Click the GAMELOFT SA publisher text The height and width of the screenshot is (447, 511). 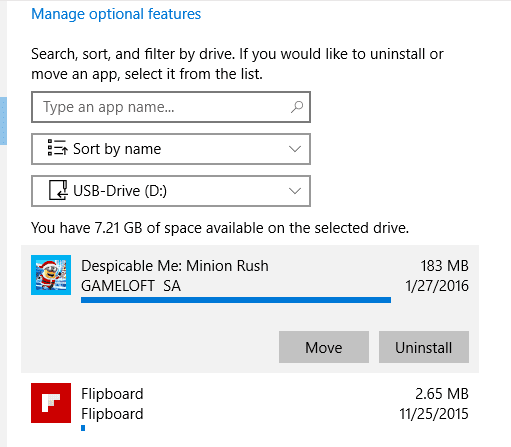131,286
